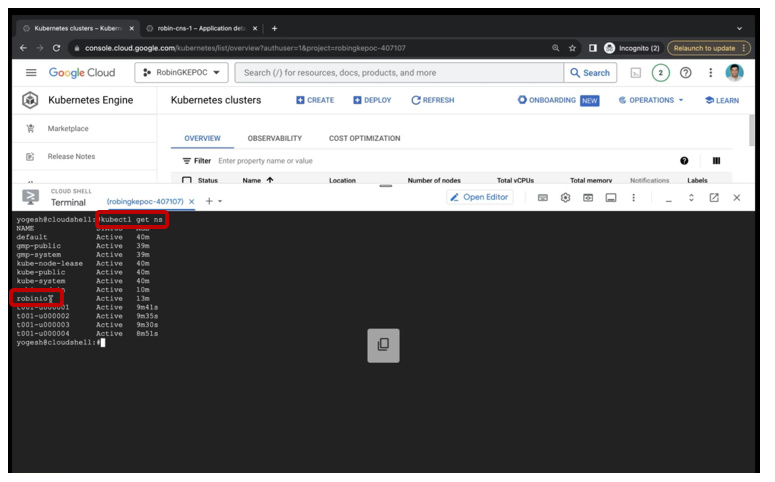Minimize the Cloud Shell panel
This screenshot has width=775, height=482.
[668, 200]
